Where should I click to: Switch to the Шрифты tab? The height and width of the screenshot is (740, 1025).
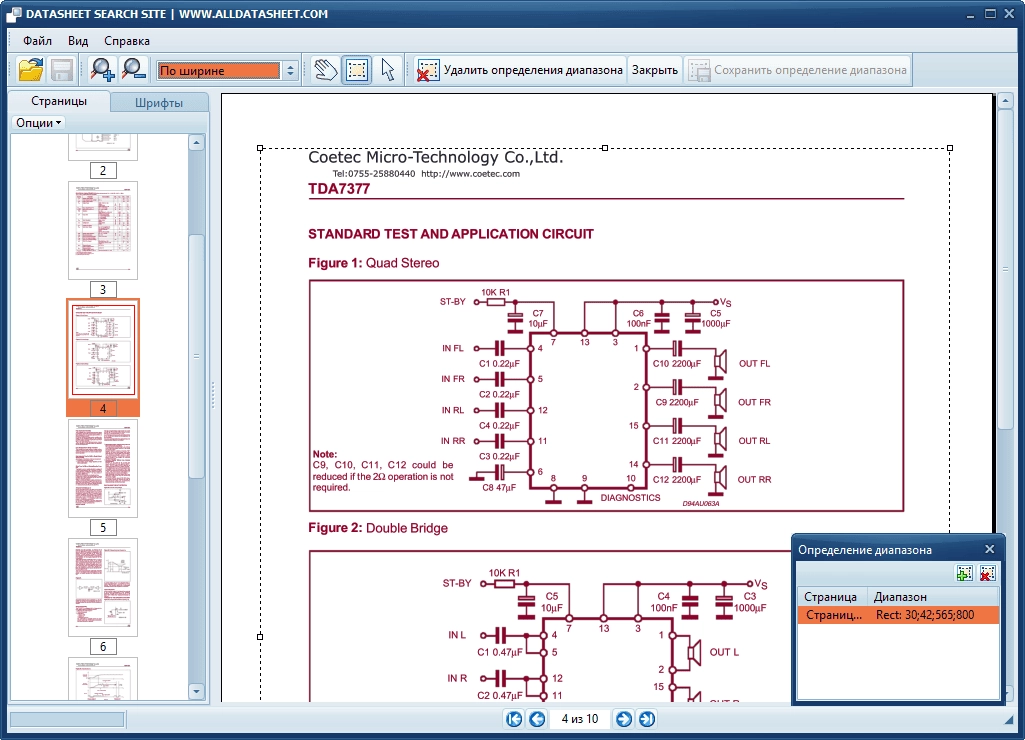click(x=159, y=103)
